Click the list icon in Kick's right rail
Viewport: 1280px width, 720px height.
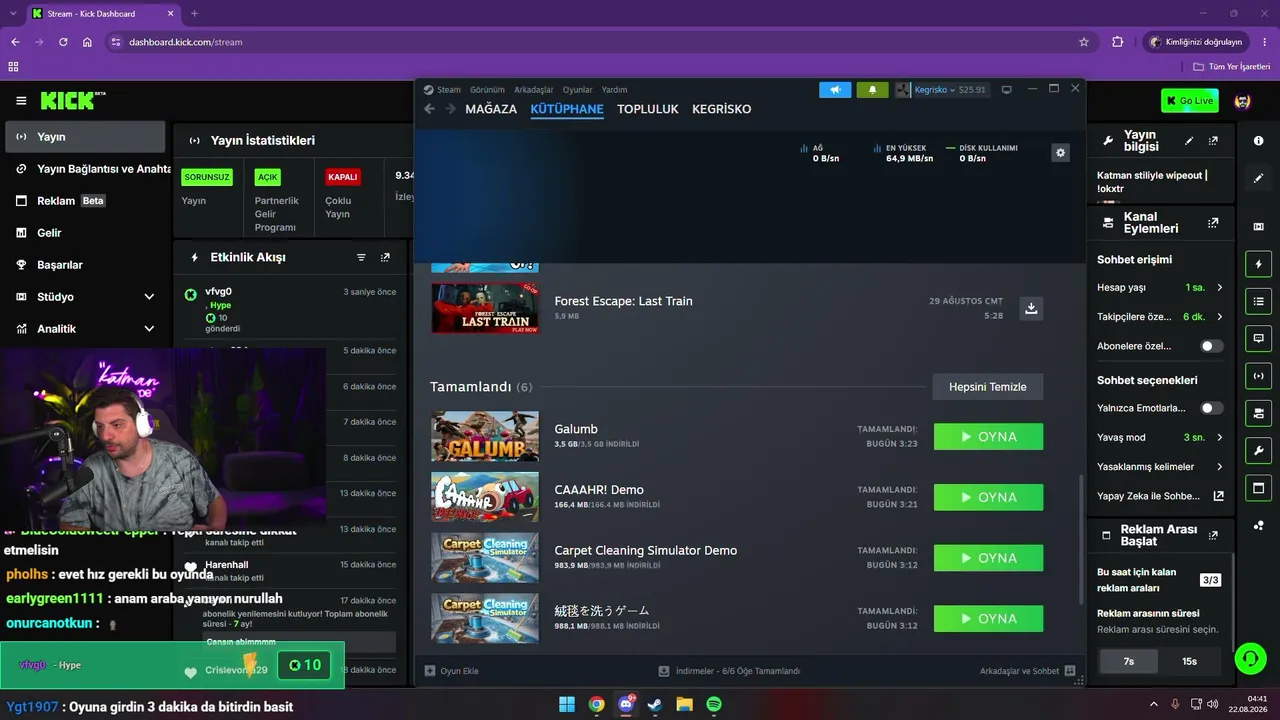pos(1258,301)
